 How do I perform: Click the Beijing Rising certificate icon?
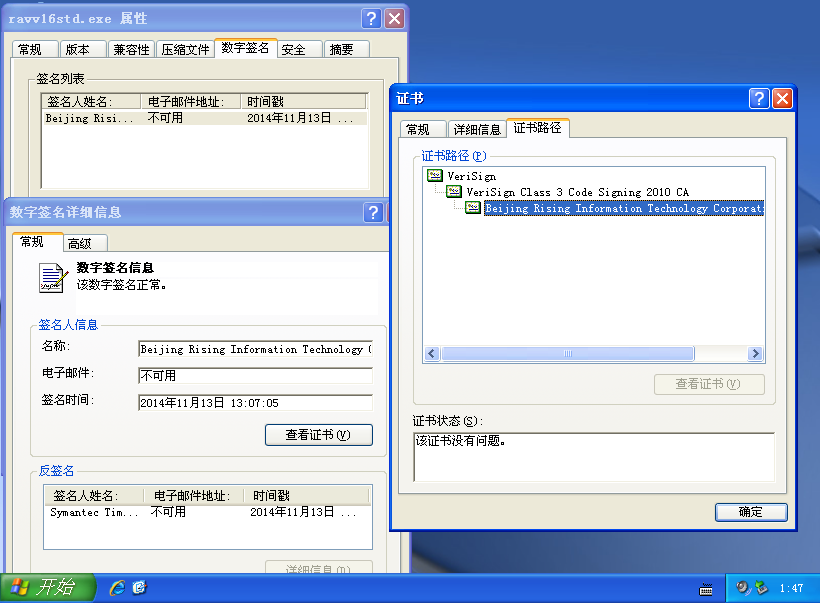point(473,208)
